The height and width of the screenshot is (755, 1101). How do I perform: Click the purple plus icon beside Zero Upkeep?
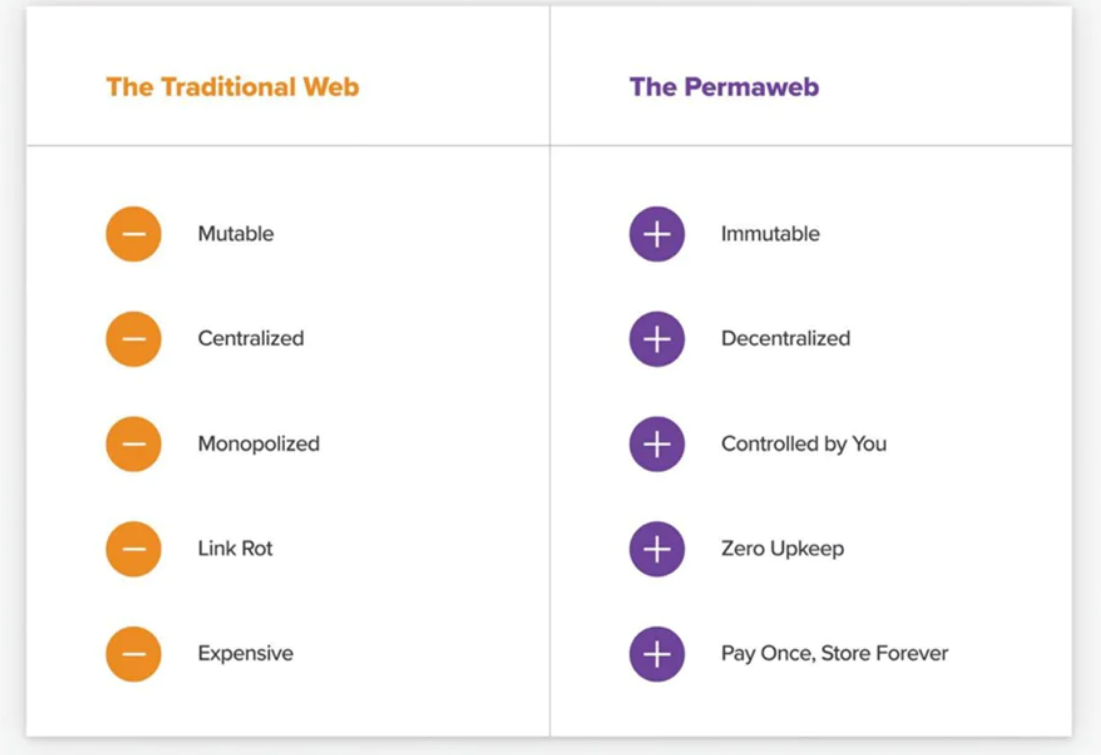tap(657, 549)
